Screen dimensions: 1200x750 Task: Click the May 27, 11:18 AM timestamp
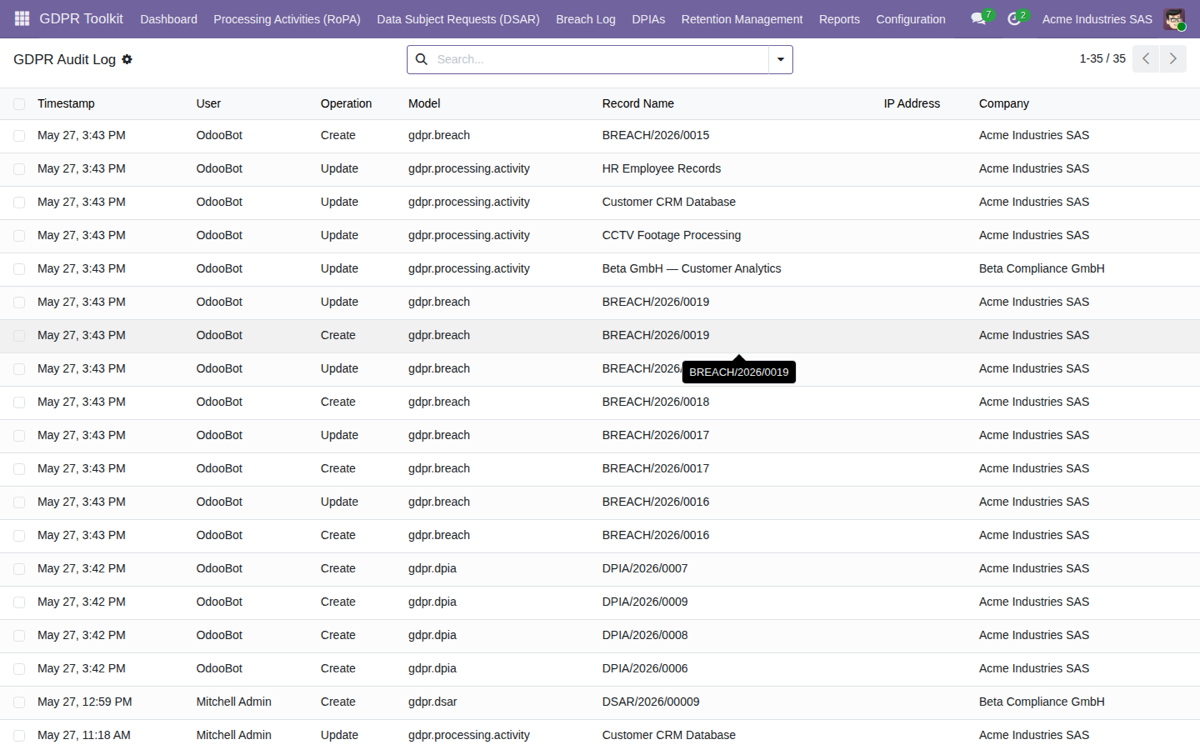coord(84,735)
